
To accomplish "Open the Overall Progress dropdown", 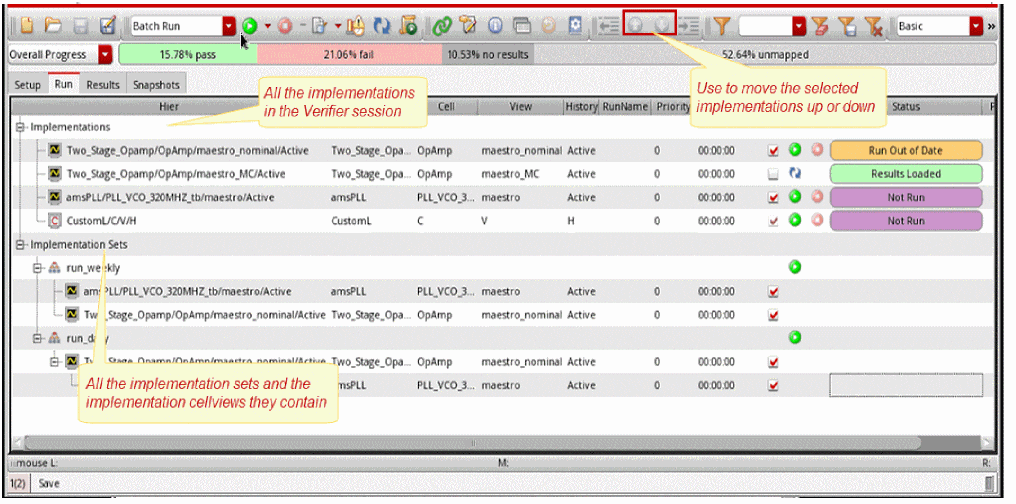I will click(x=106, y=55).
